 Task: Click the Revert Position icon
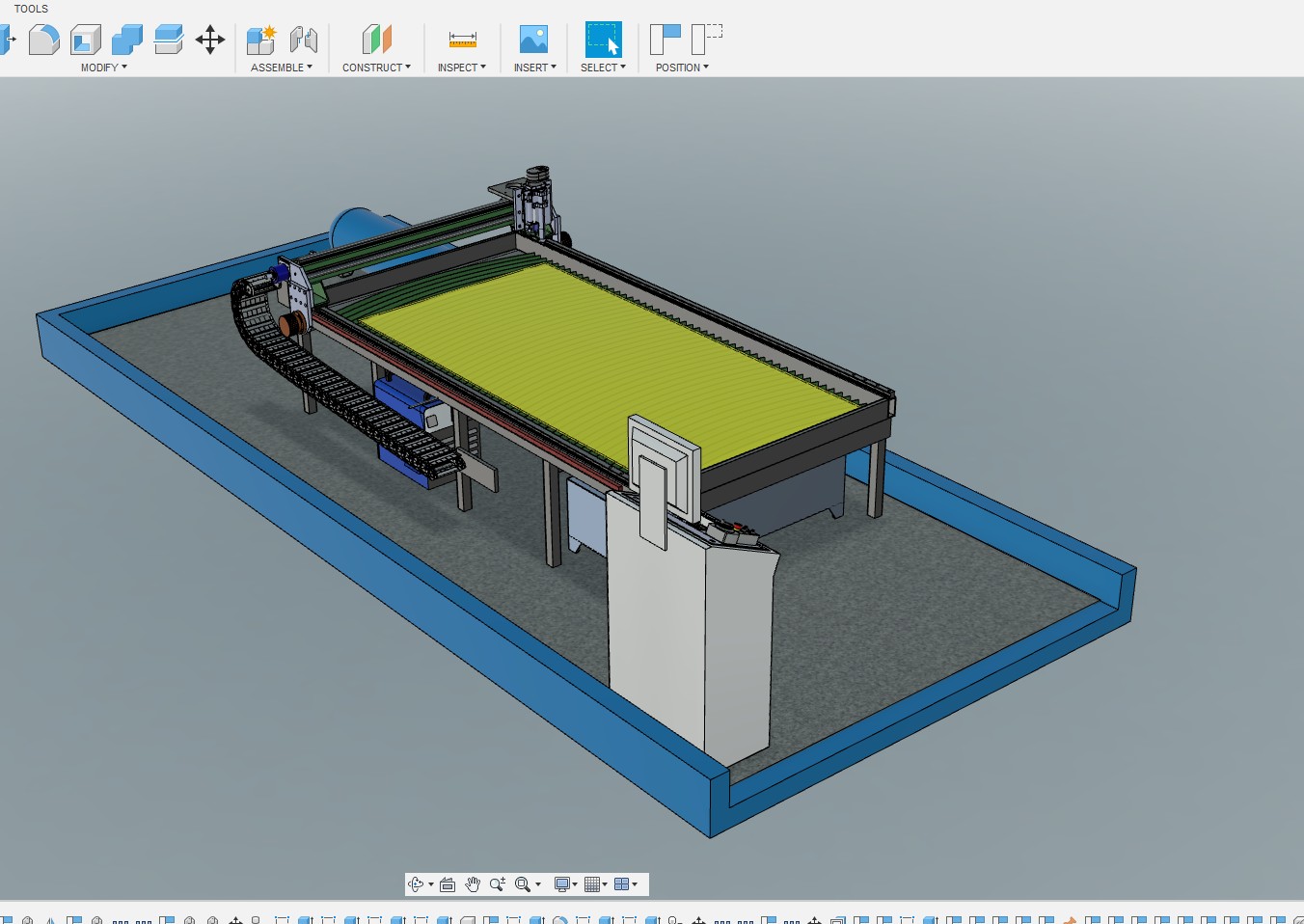pyautogui.click(x=707, y=40)
